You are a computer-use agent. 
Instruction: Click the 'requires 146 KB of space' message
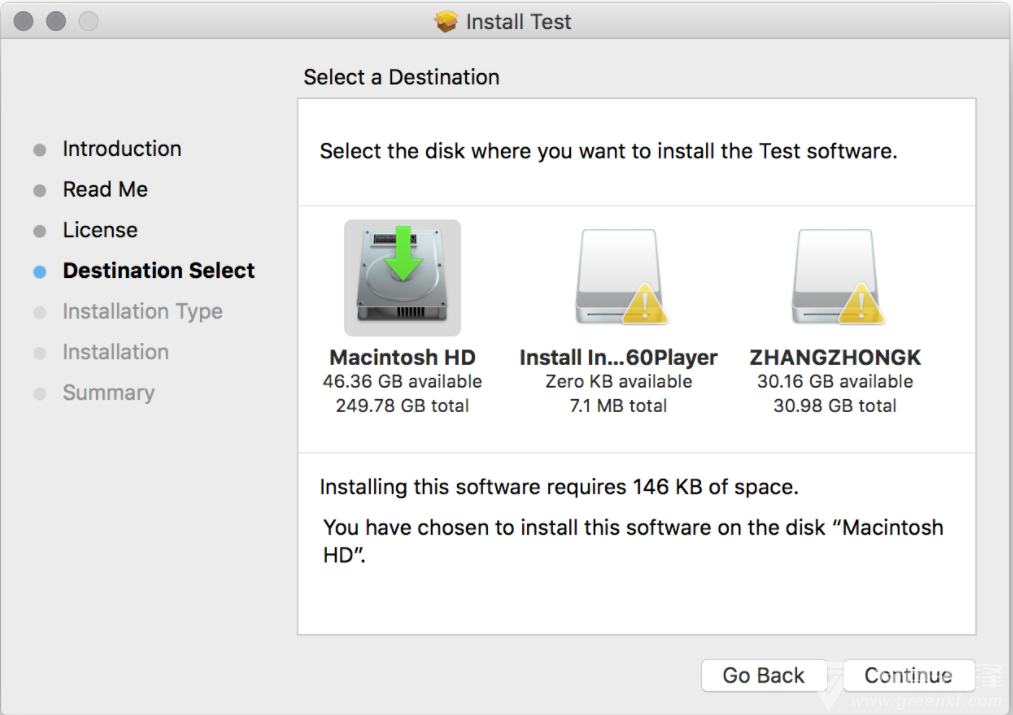tap(559, 486)
